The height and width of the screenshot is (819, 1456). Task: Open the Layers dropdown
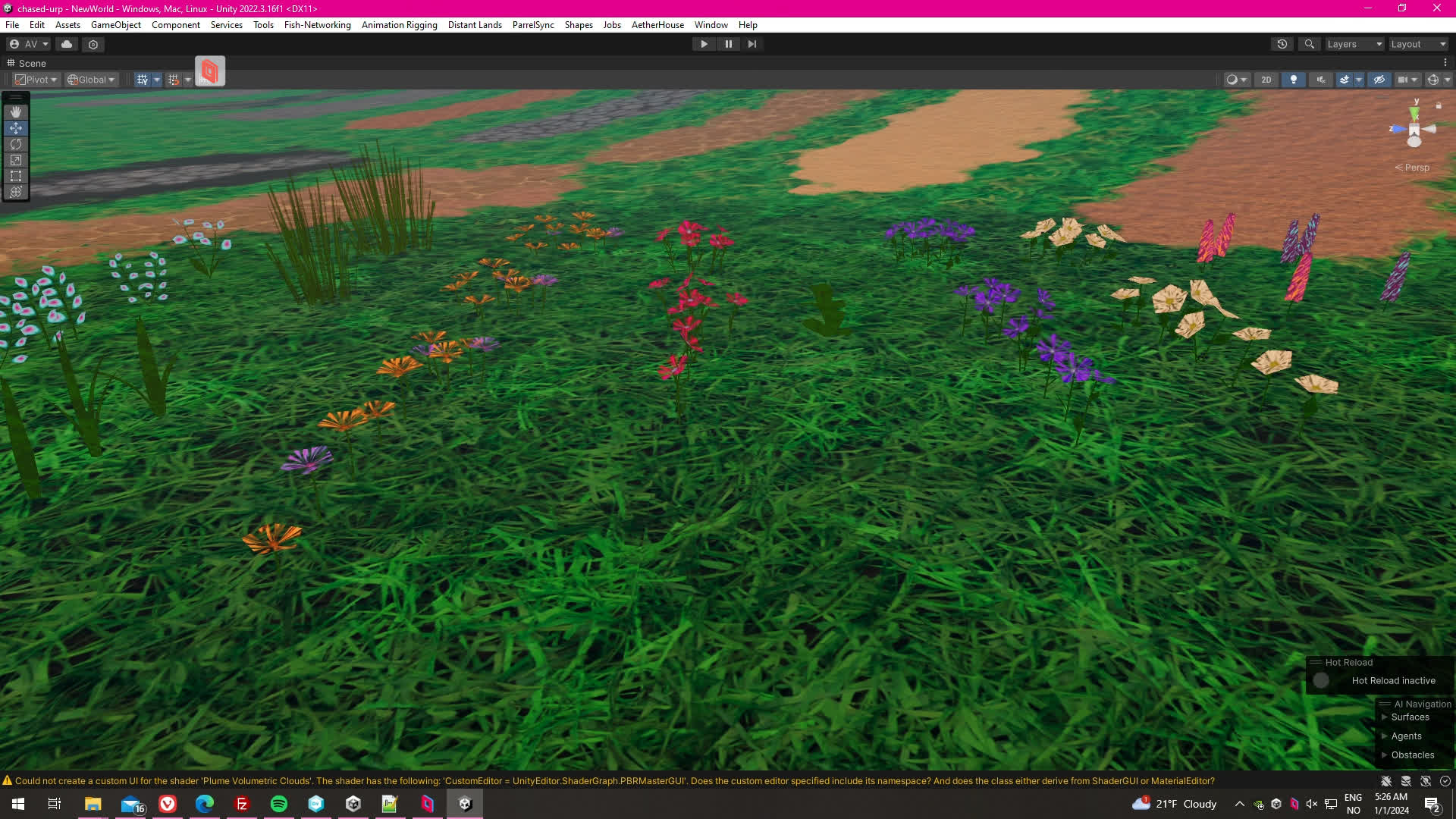[1354, 44]
